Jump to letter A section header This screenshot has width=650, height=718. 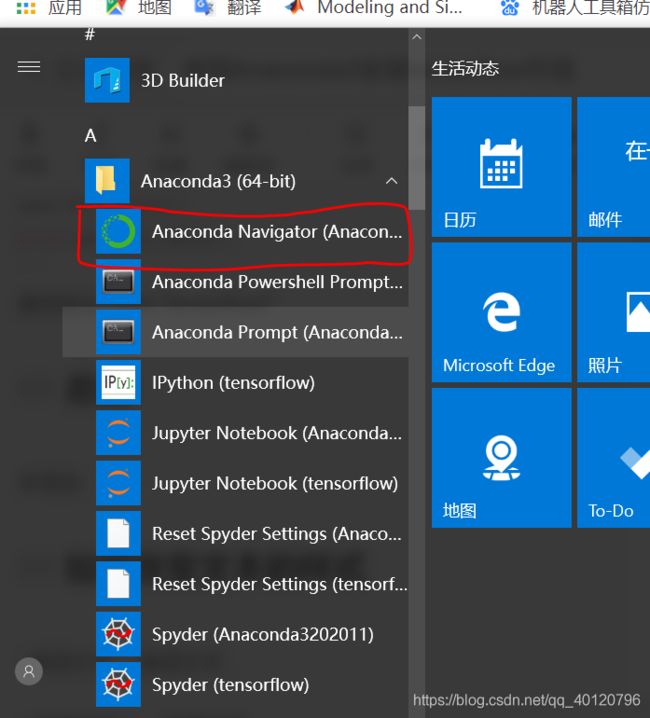pos(91,136)
